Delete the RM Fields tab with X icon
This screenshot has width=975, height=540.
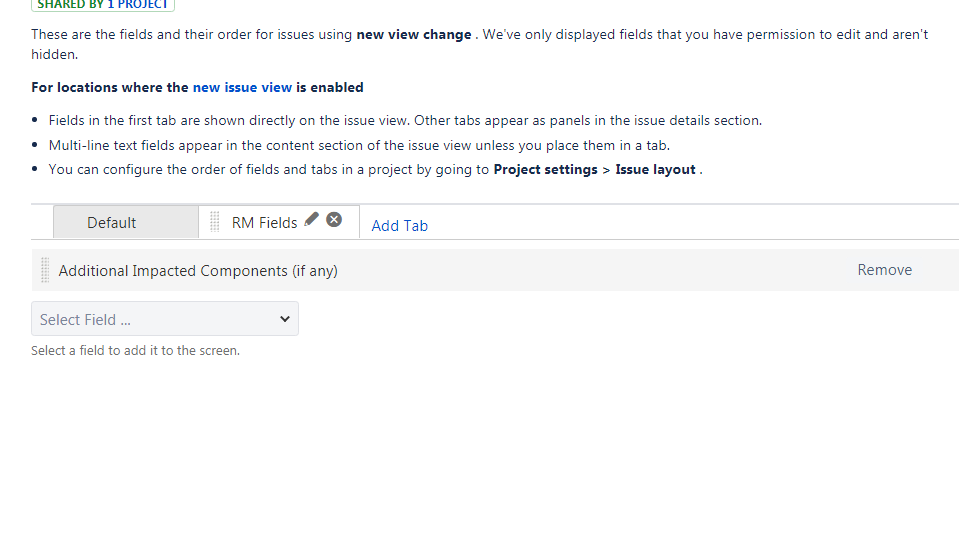point(334,220)
